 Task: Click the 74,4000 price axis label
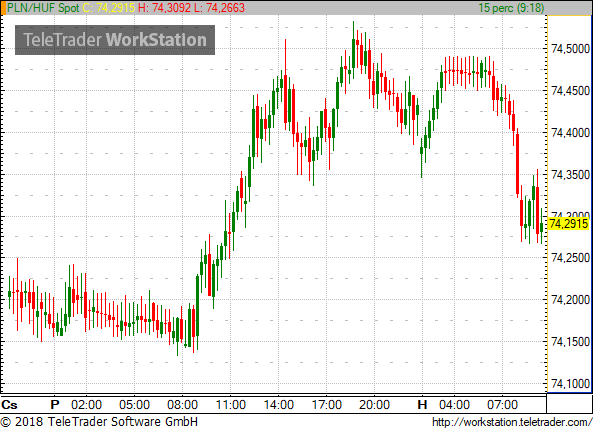pyautogui.click(x=570, y=133)
